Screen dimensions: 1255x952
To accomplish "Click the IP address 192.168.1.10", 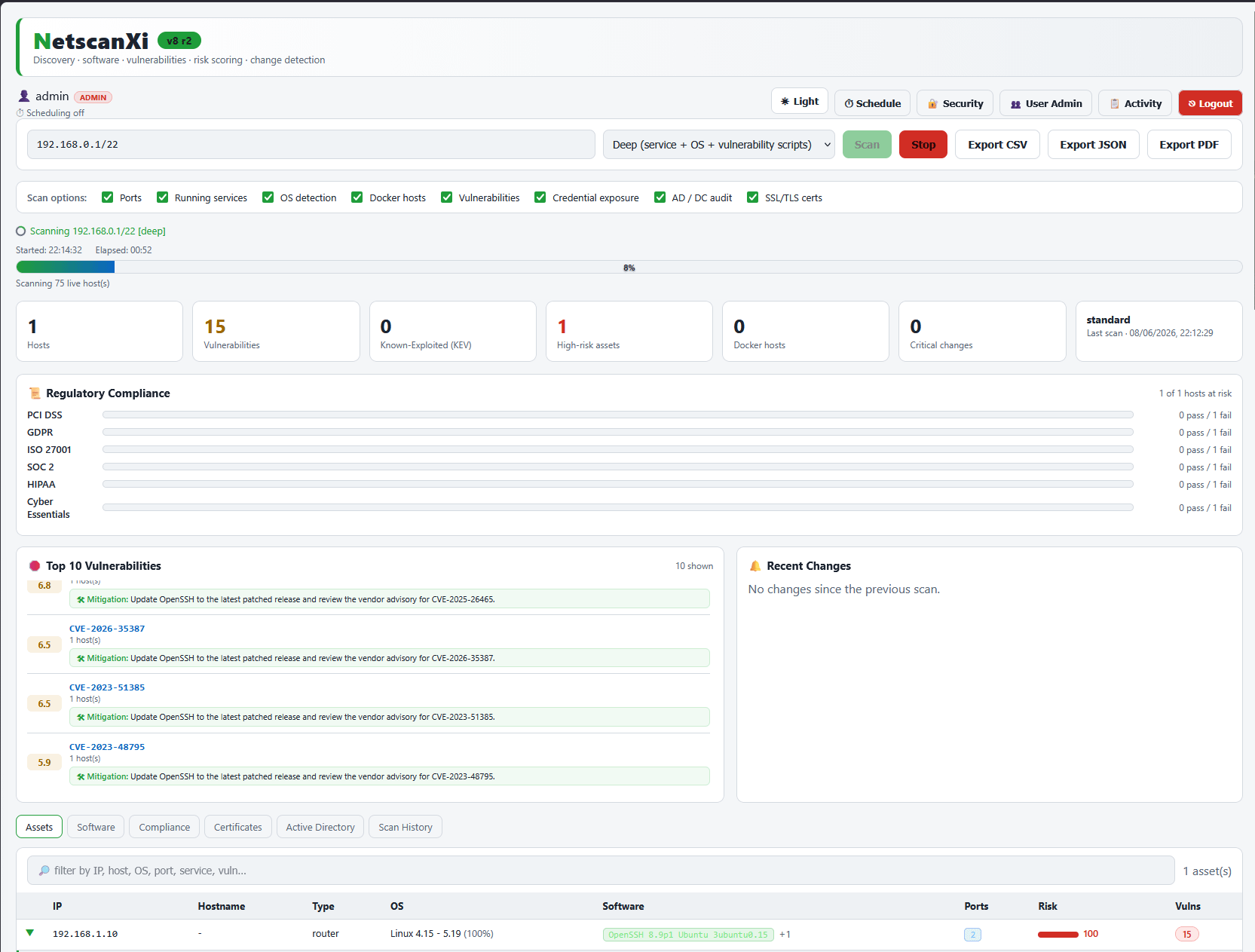I will 85,934.
